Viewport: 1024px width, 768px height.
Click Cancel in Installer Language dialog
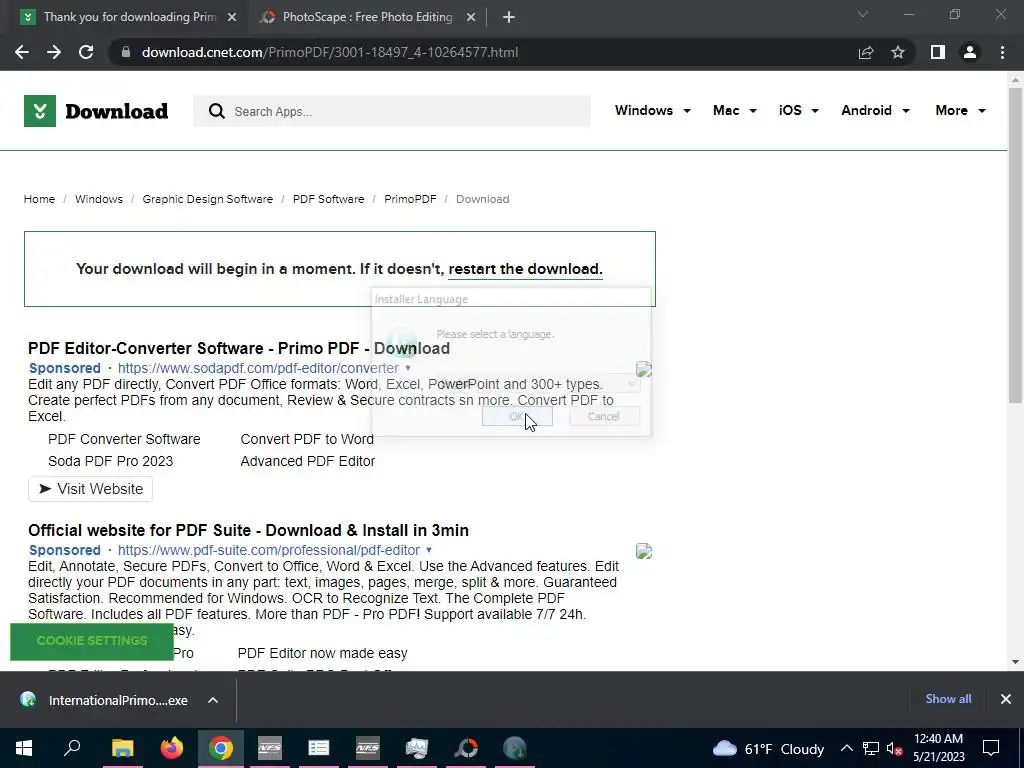coord(604,417)
